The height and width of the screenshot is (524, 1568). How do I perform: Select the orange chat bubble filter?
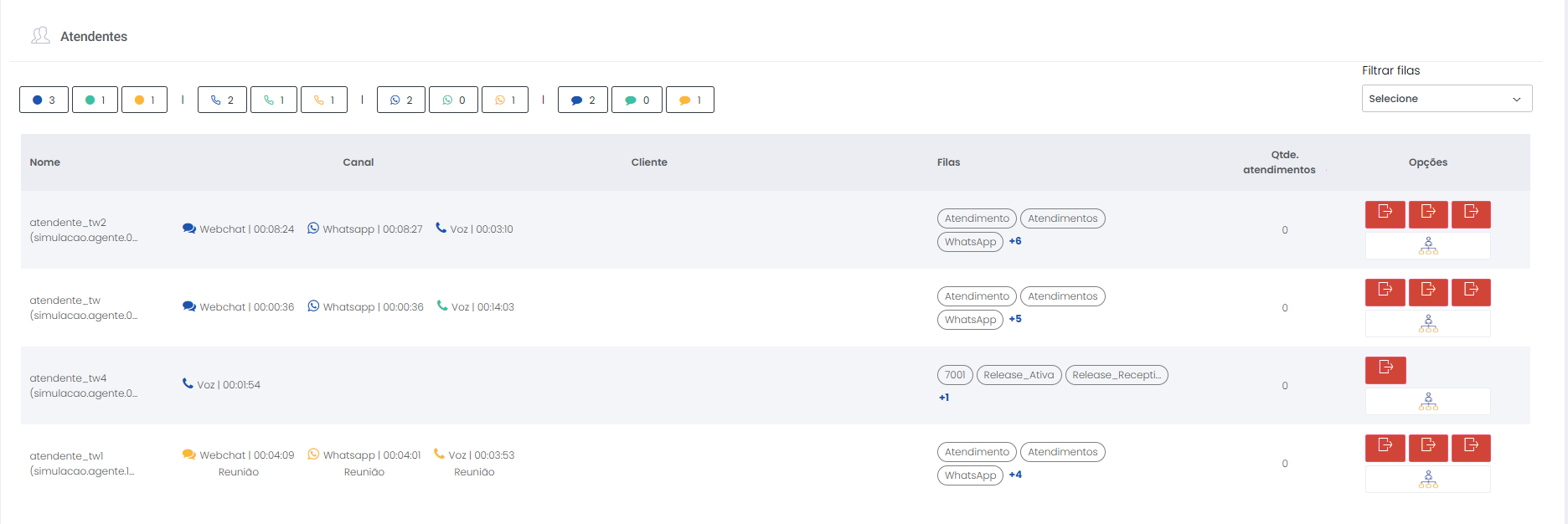pos(689,100)
